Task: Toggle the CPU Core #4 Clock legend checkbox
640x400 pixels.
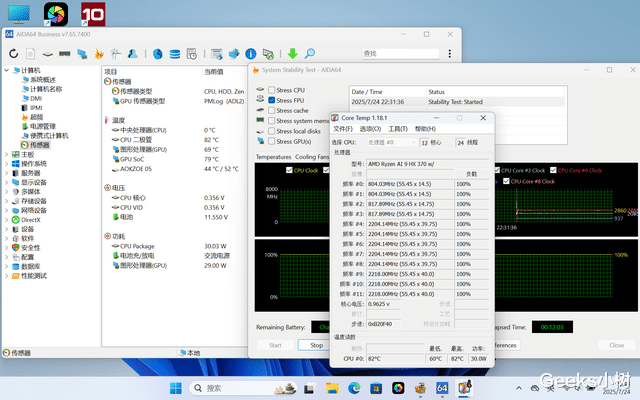Action: pos(554,171)
